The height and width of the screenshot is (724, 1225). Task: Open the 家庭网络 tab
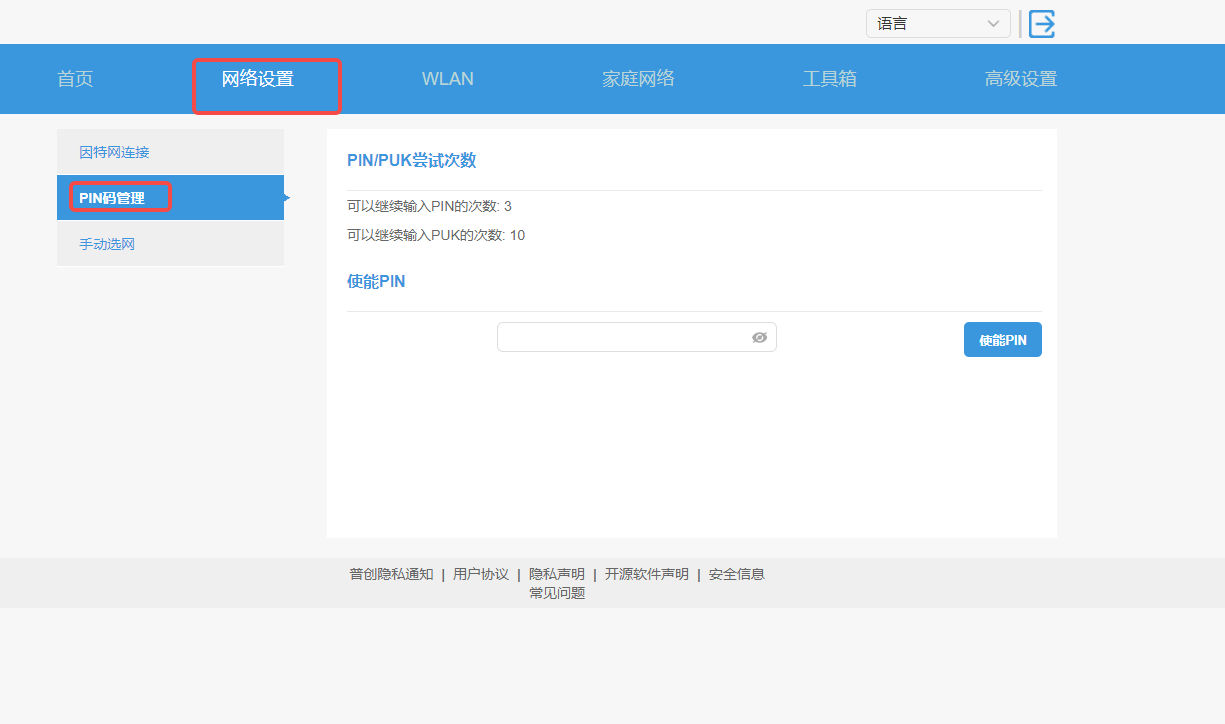(639, 78)
